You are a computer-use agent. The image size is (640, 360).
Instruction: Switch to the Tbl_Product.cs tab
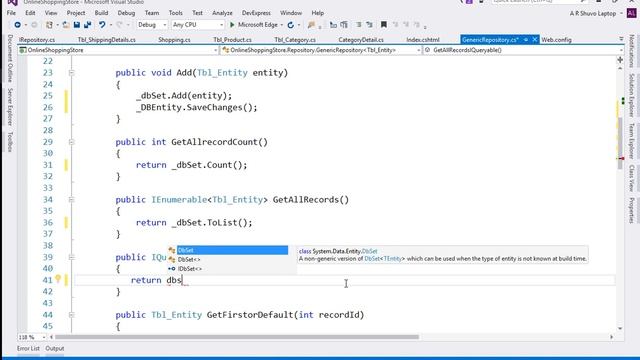(232, 40)
